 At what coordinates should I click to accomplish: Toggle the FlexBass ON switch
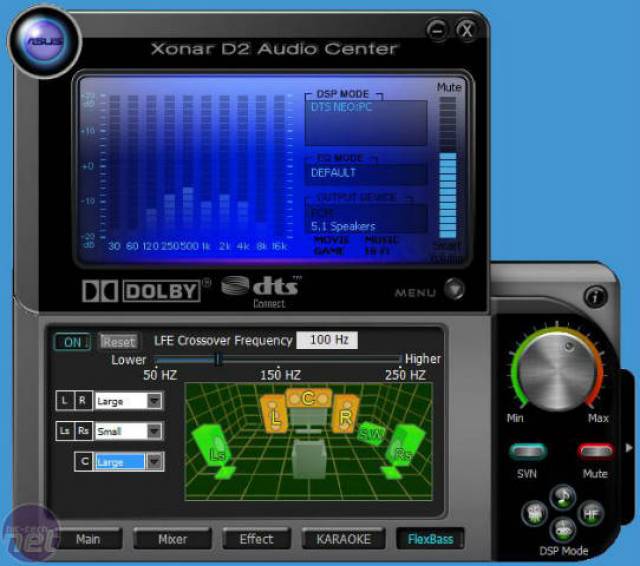[72, 341]
